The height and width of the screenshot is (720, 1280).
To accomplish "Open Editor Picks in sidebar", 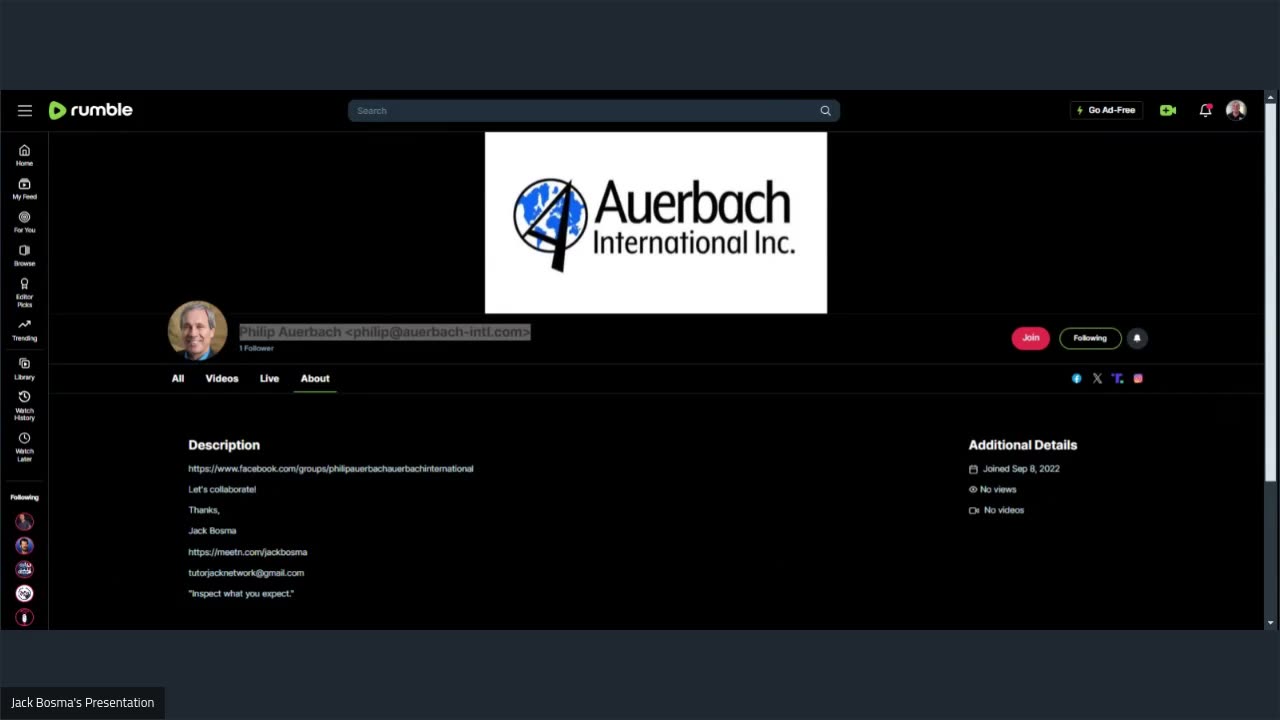I will pos(24,293).
